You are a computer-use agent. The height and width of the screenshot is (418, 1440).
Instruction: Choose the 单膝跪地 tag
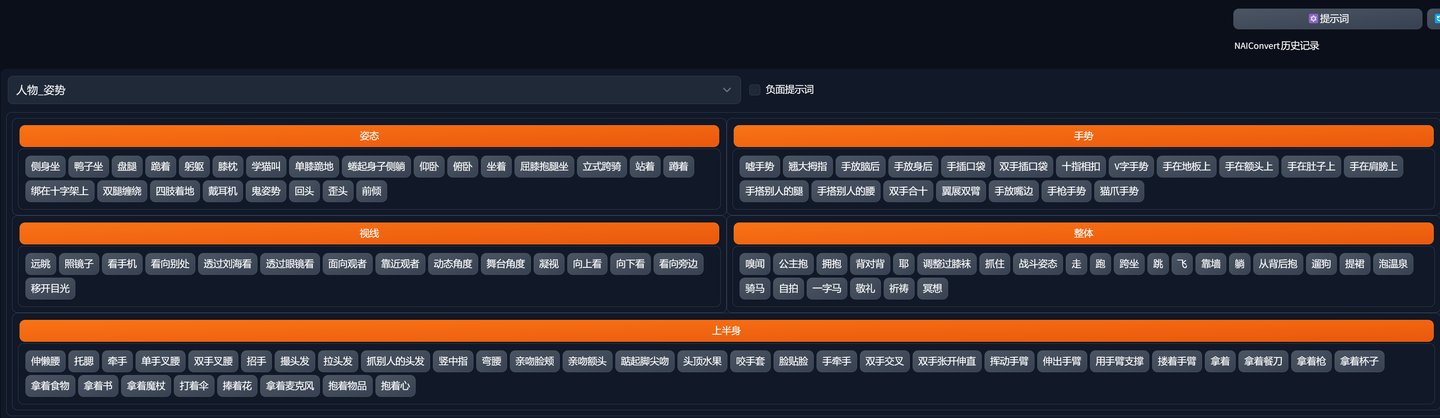tap(314, 167)
